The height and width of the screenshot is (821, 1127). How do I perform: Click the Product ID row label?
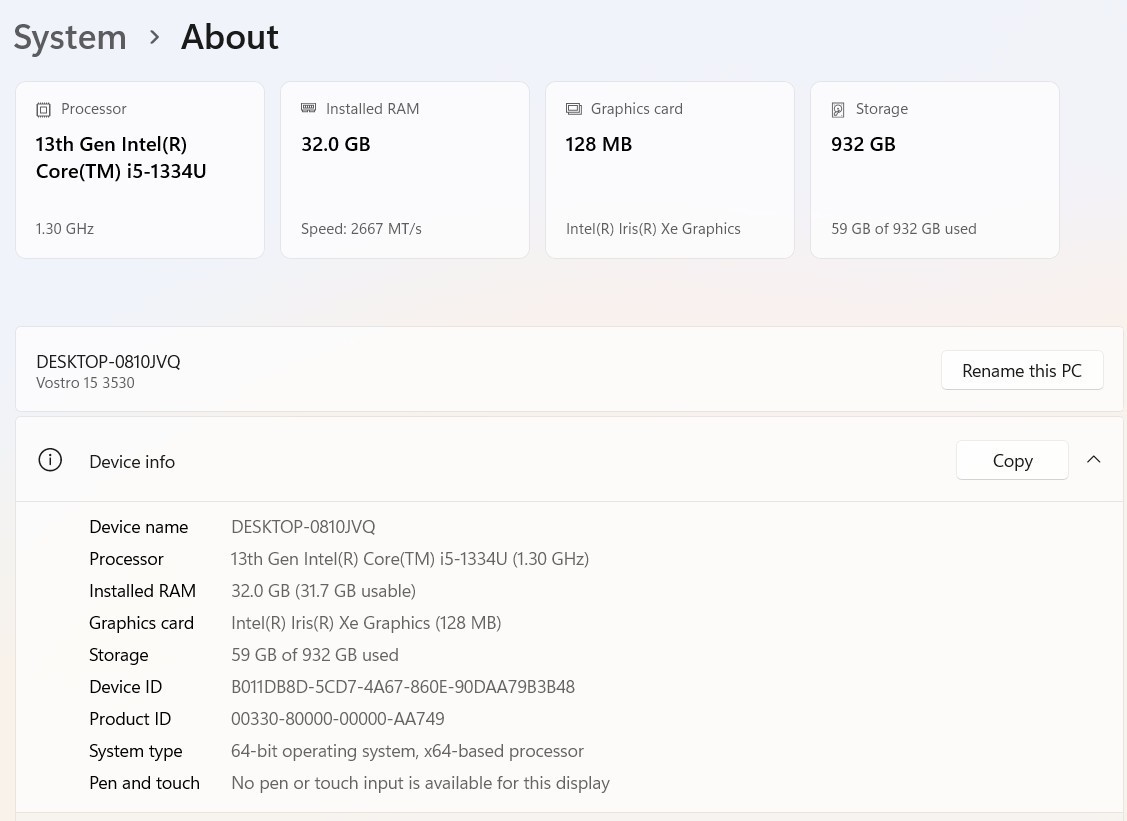[x=129, y=719]
